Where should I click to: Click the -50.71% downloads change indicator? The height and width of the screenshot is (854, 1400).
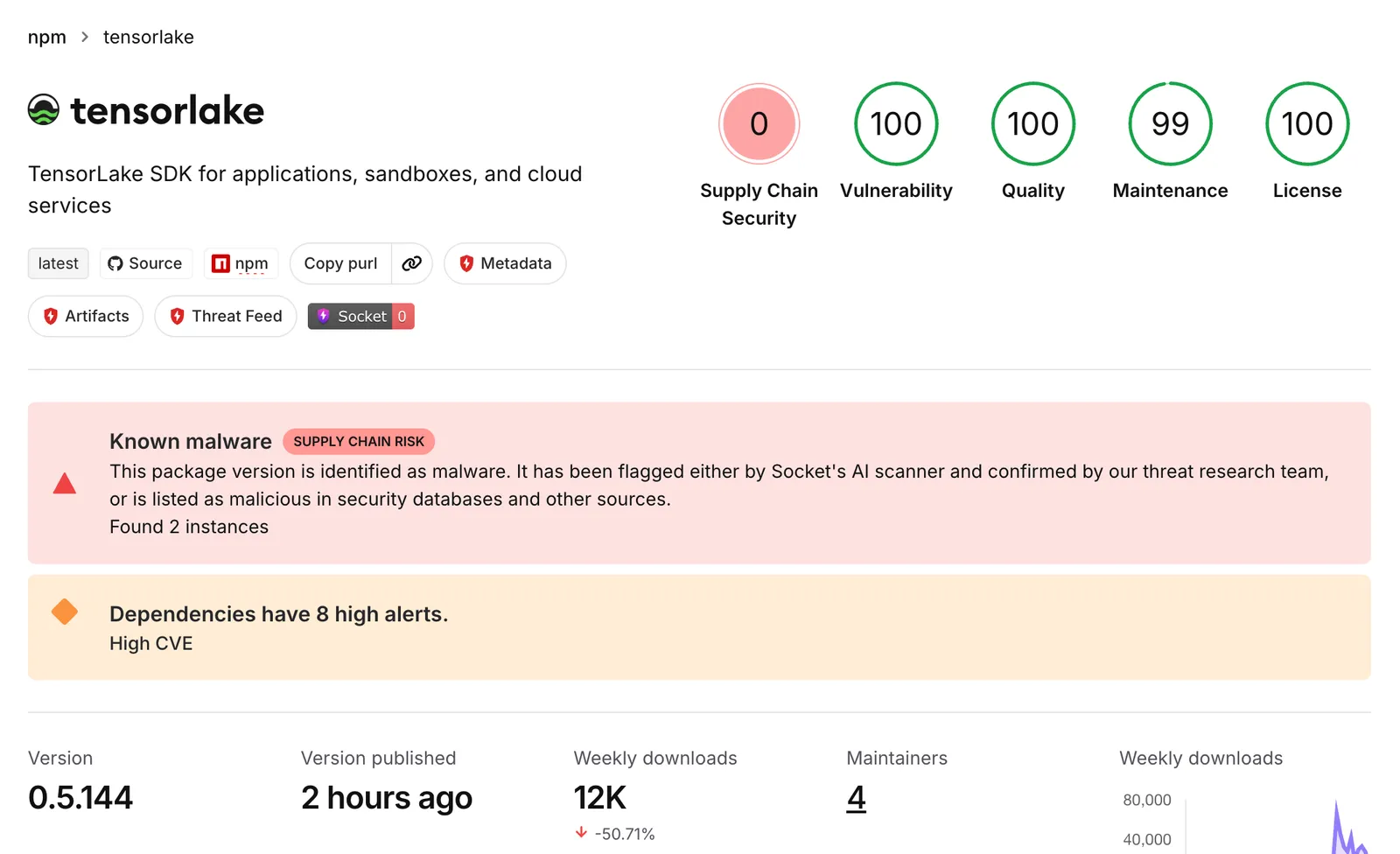615,834
